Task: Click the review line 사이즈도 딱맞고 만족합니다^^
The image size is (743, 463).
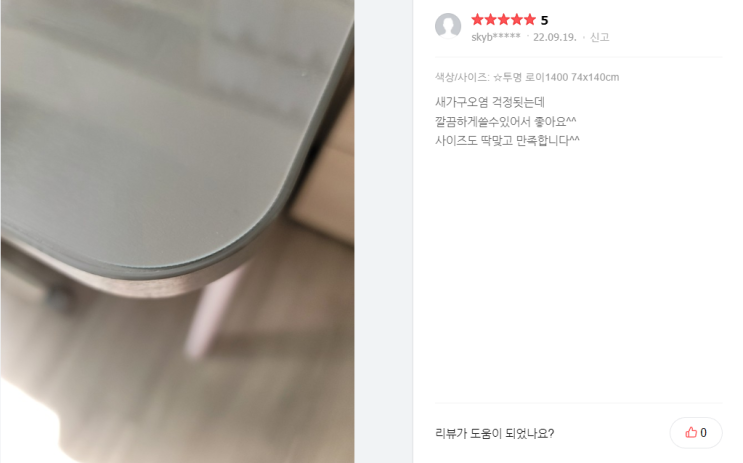Action: [507, 140]
